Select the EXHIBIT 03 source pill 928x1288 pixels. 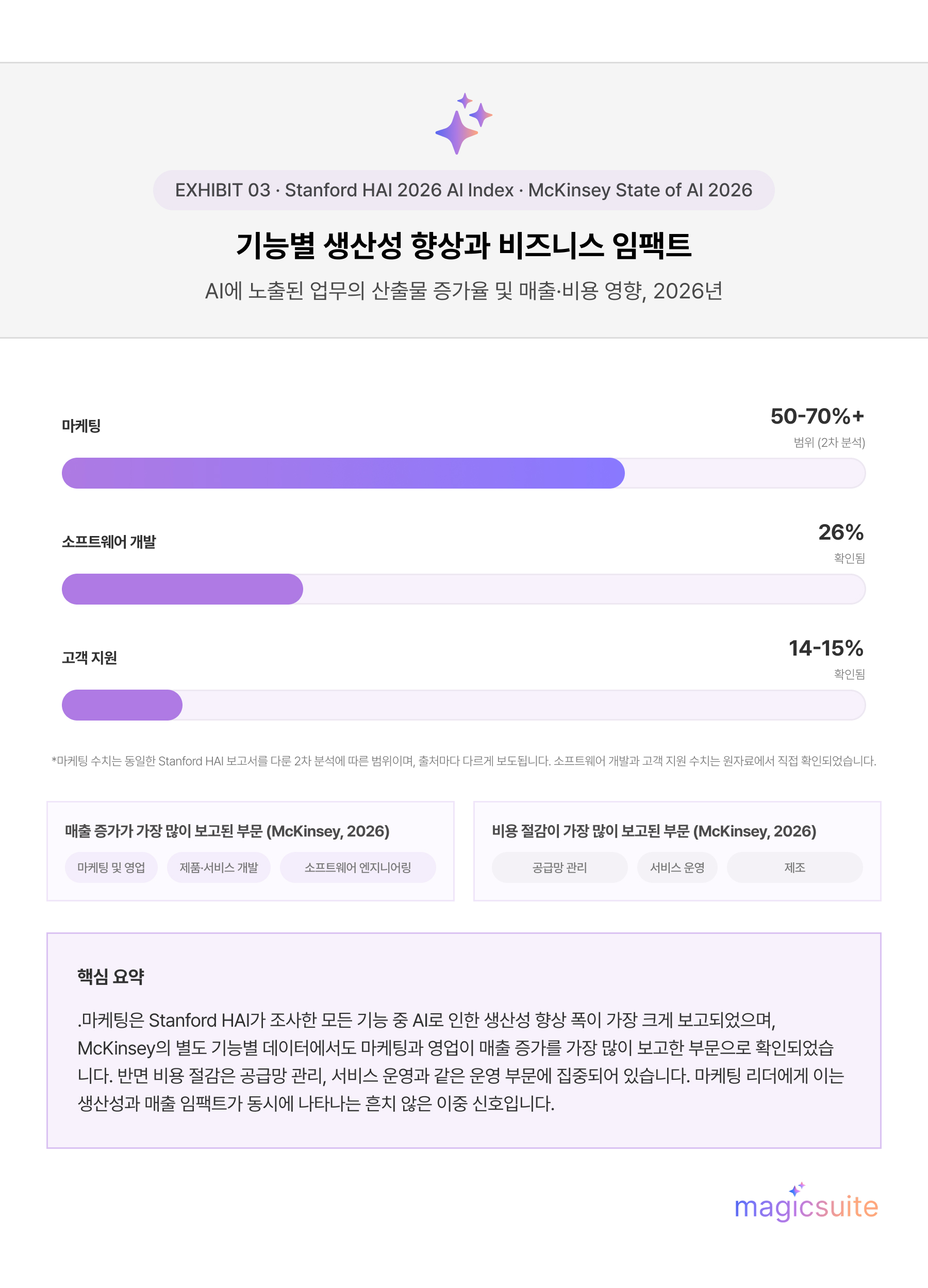[463, 190]
